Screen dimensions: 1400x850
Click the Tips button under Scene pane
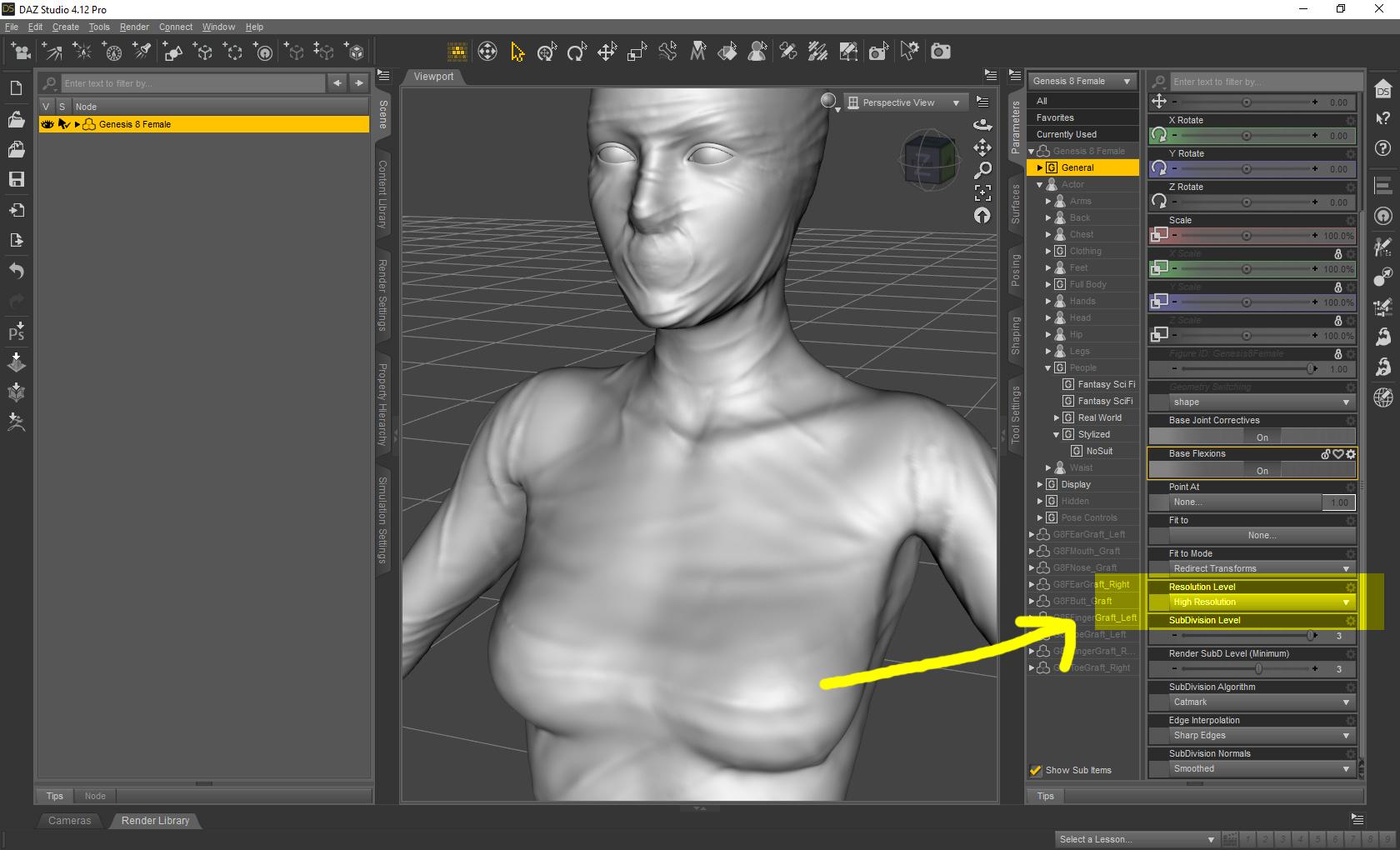click(55, 796)
